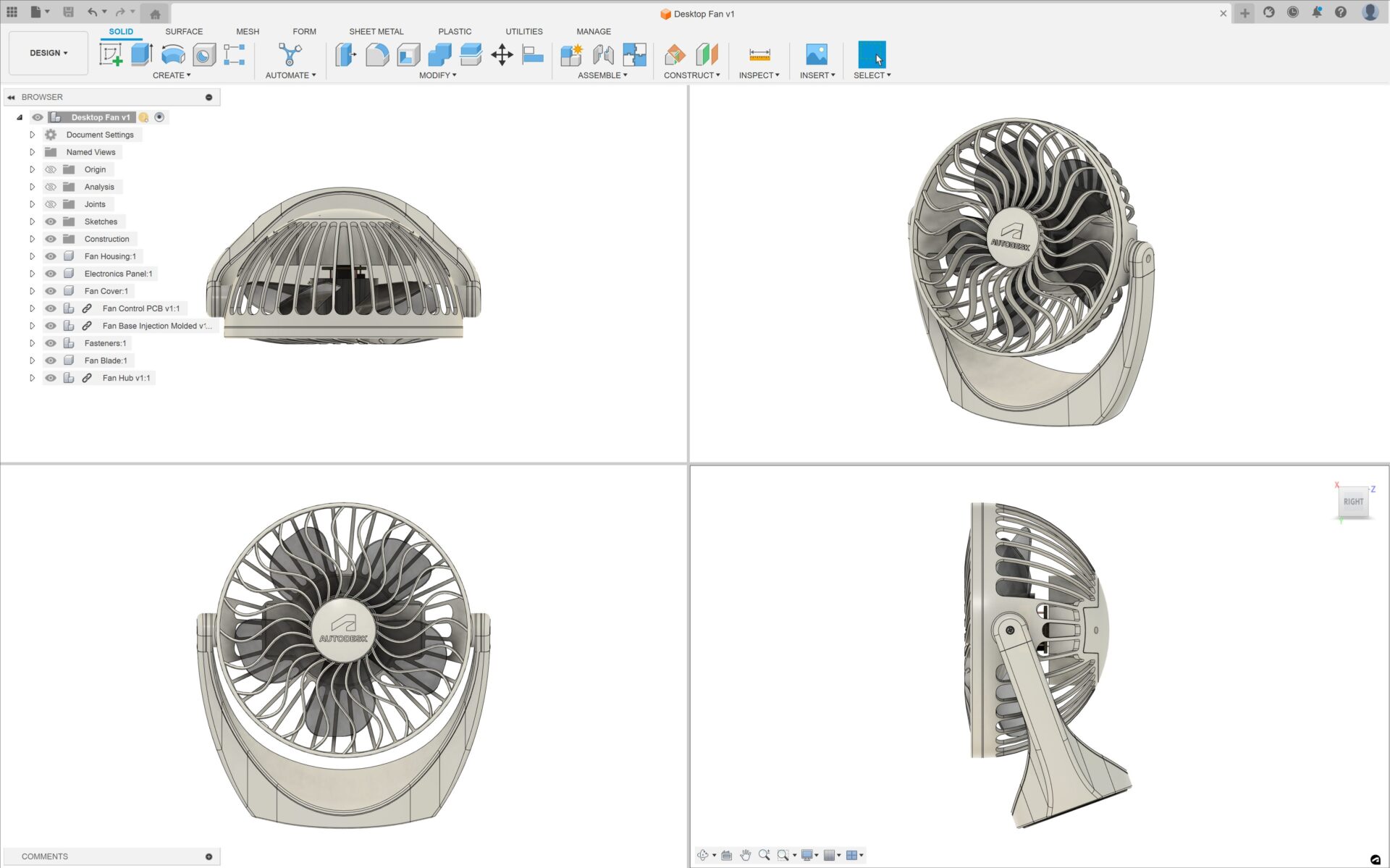Image resolution: width=1390 pixels, height=868 pixels.
Task: Select the Fillet tool in Modify
Action: (377, 54)
